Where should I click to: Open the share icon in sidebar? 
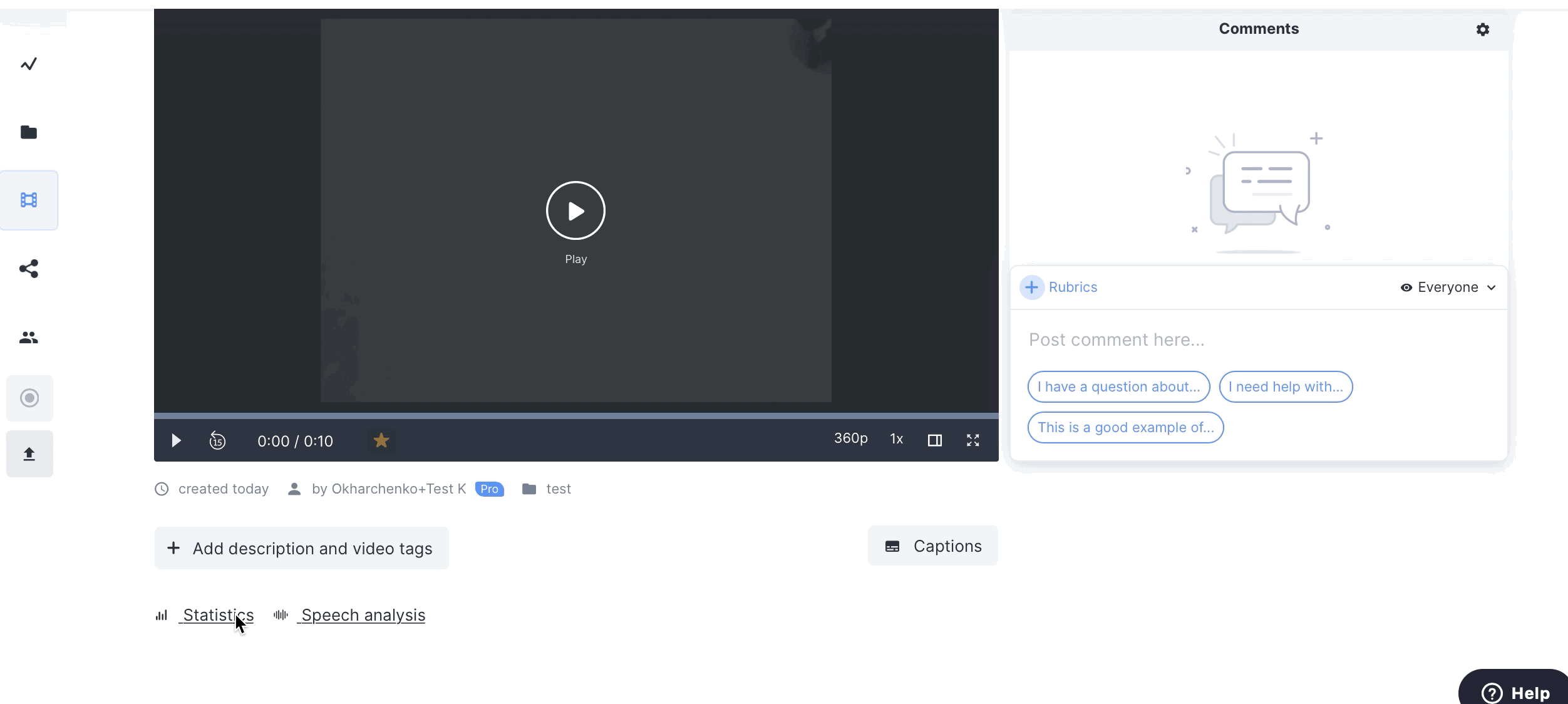click(x=29, y=269)
